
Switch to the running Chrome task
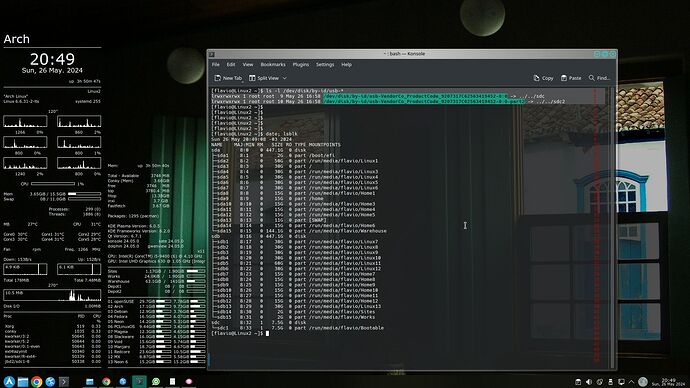pyautogui.click(x=106, y=381)
